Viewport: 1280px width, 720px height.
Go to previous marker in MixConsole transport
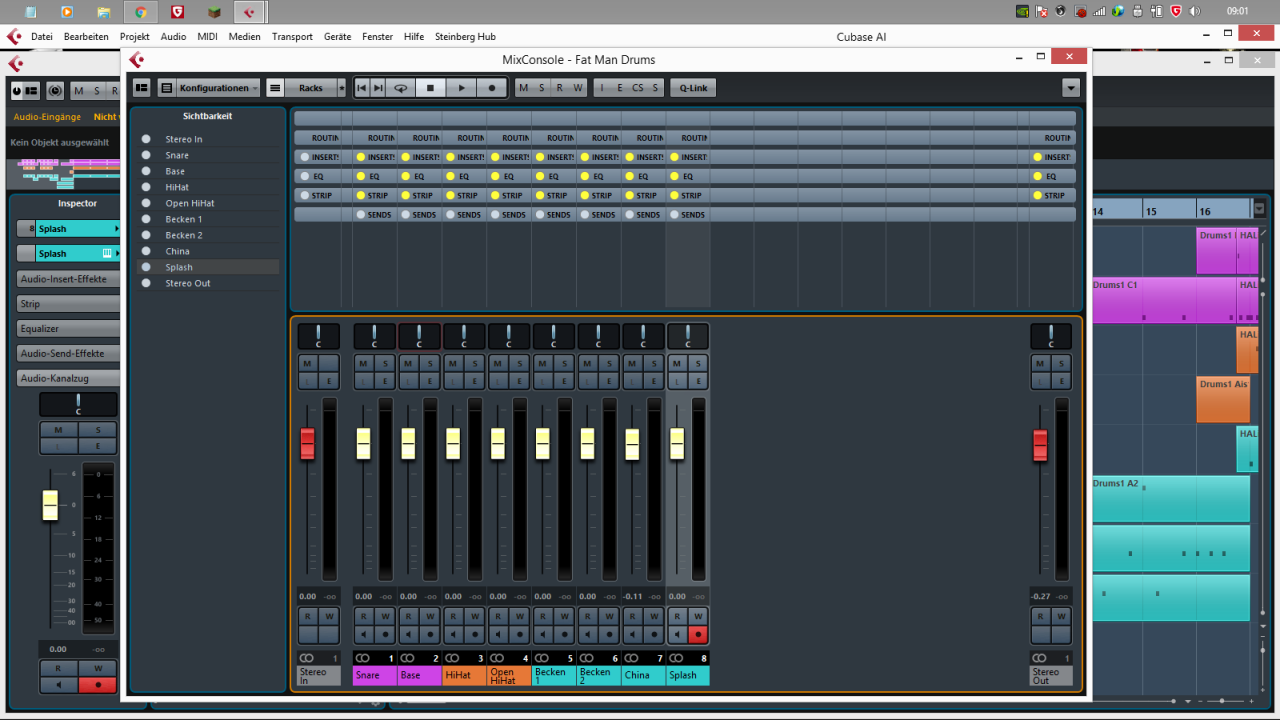(x=362, y=88)
